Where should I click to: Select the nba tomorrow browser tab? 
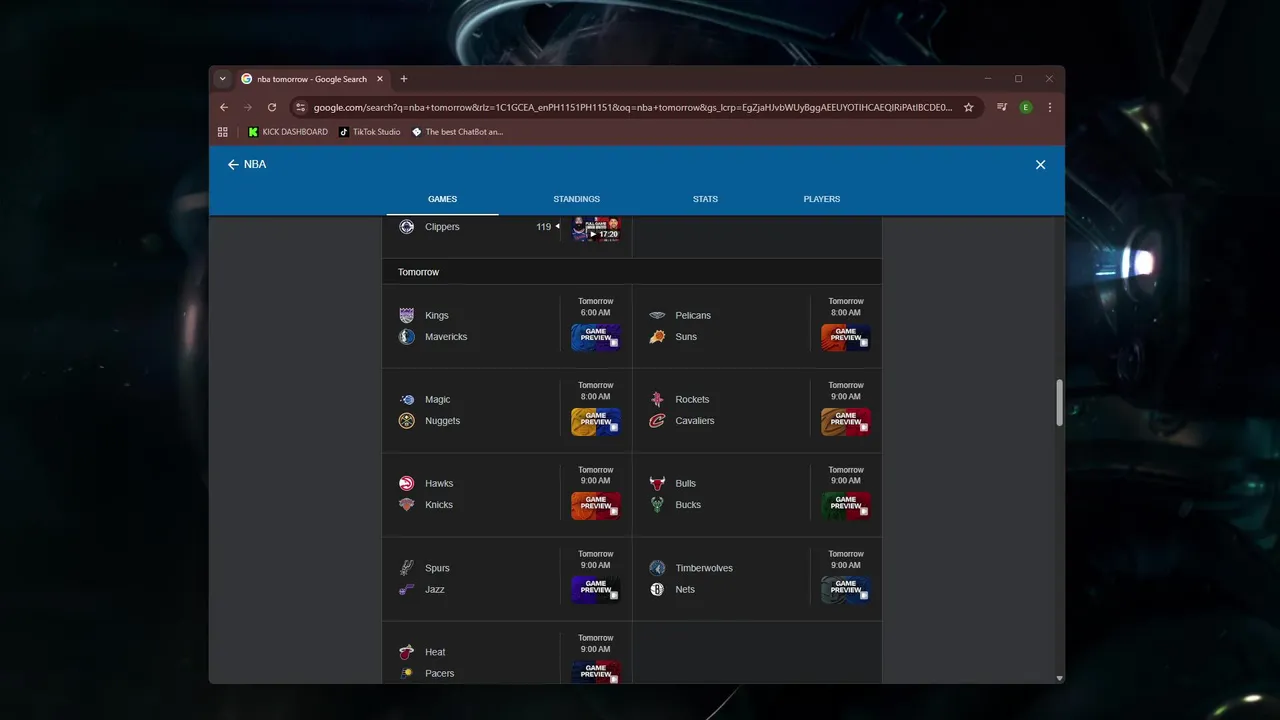click(312, 79)
